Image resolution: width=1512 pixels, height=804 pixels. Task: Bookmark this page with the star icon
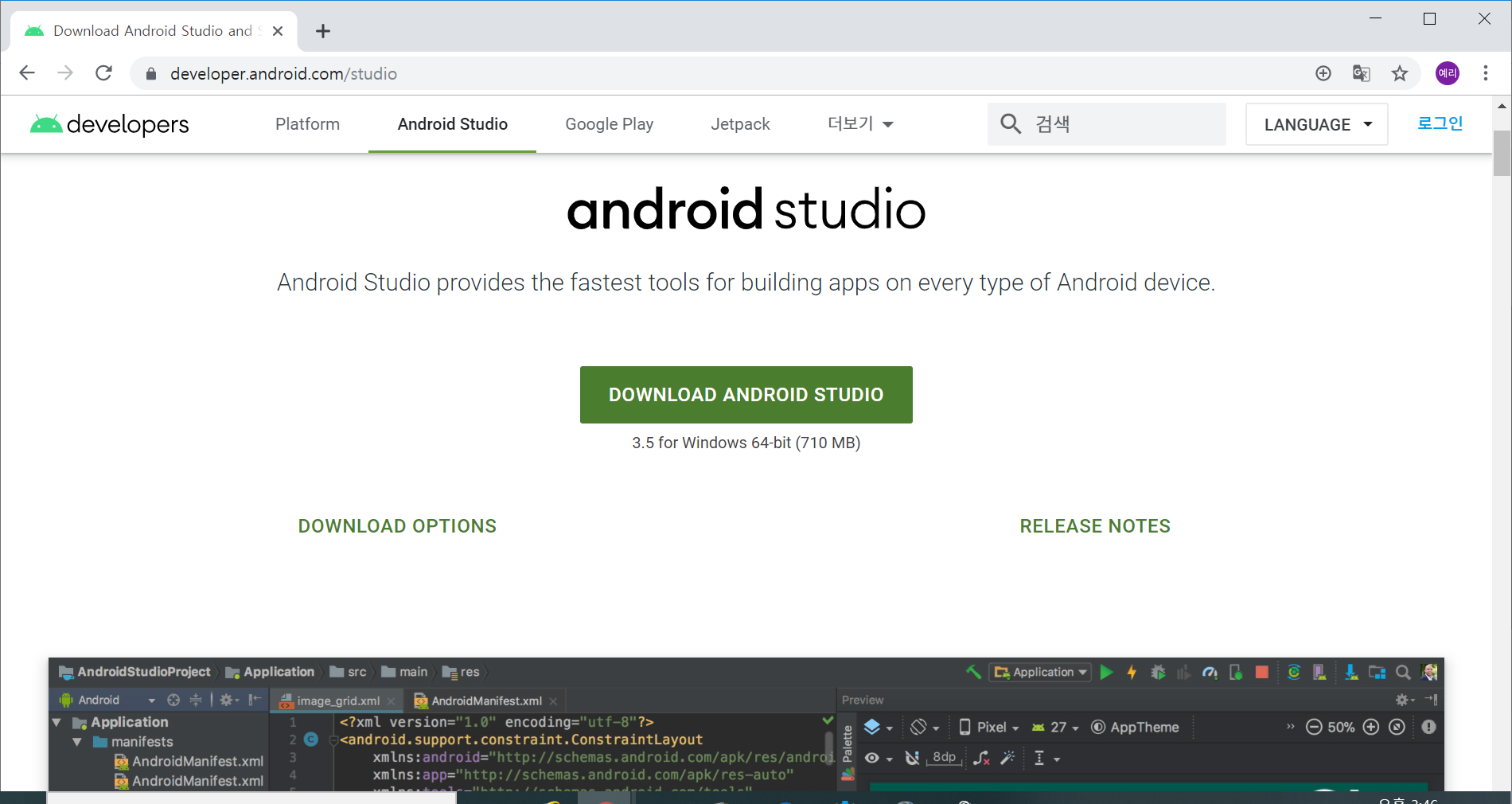[1400, 73]
